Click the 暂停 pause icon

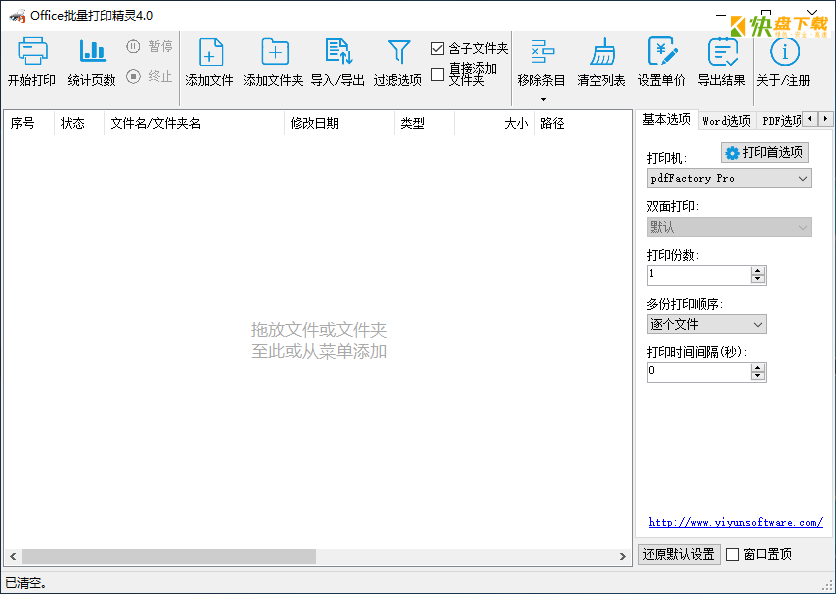coord(133,46)
